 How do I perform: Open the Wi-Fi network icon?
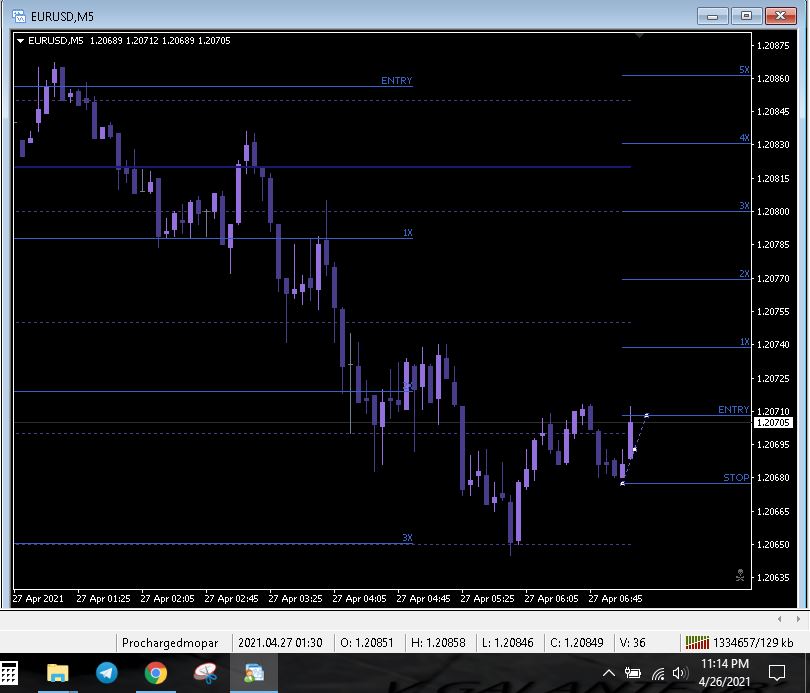tap(658, 673)
